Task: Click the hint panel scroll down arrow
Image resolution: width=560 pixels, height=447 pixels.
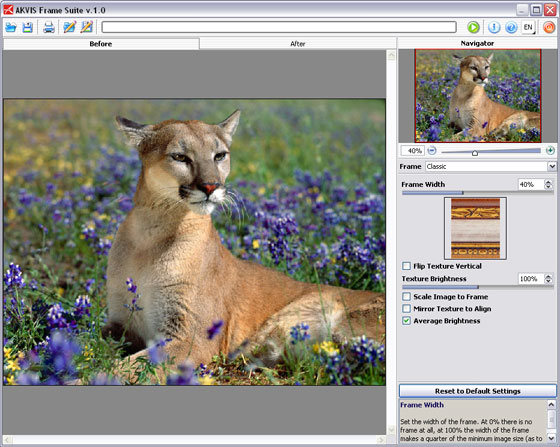Action: (551, 438)
